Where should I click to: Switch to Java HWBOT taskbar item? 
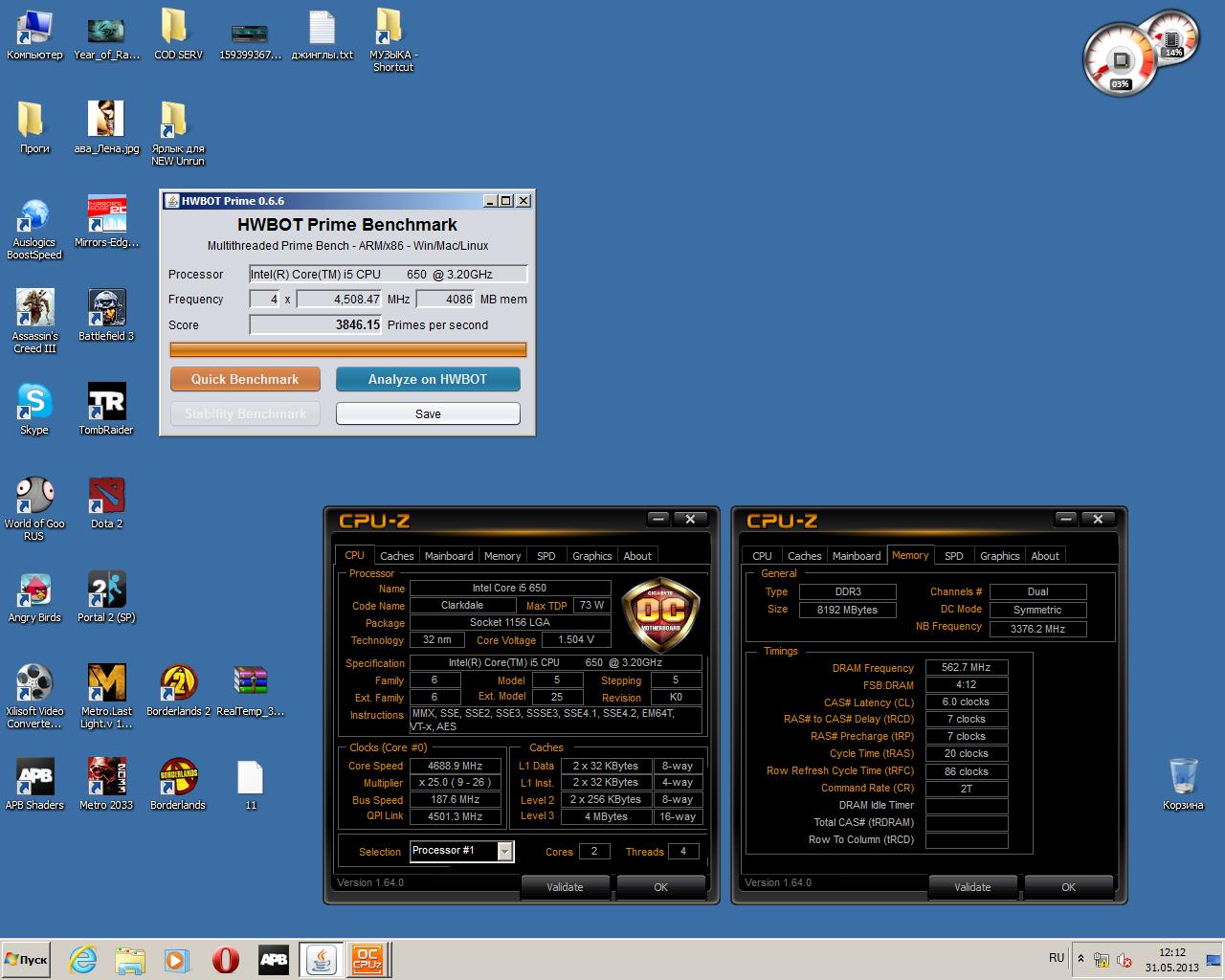coord(322,960)
